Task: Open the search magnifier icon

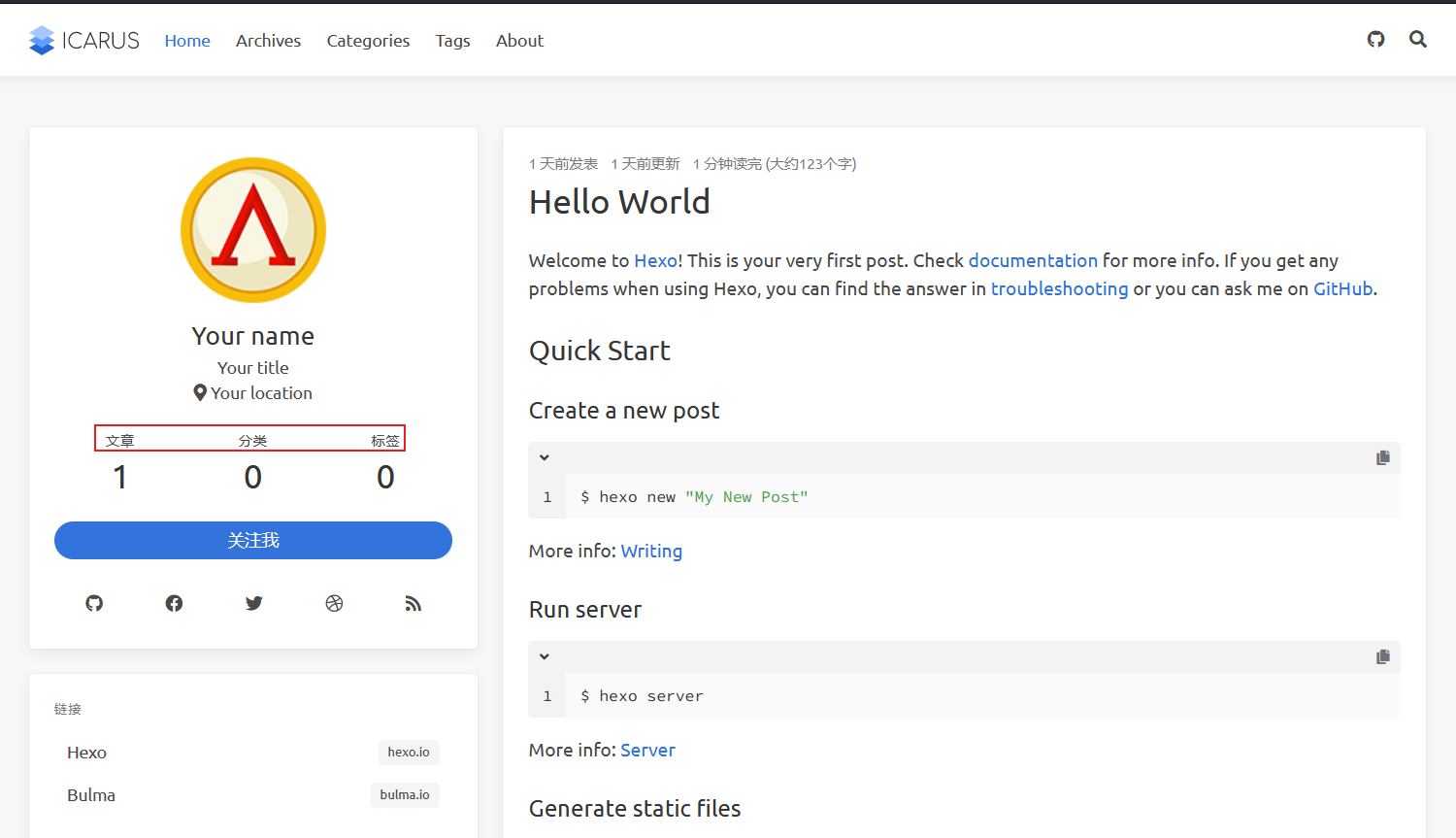Action: point(1418,40)
